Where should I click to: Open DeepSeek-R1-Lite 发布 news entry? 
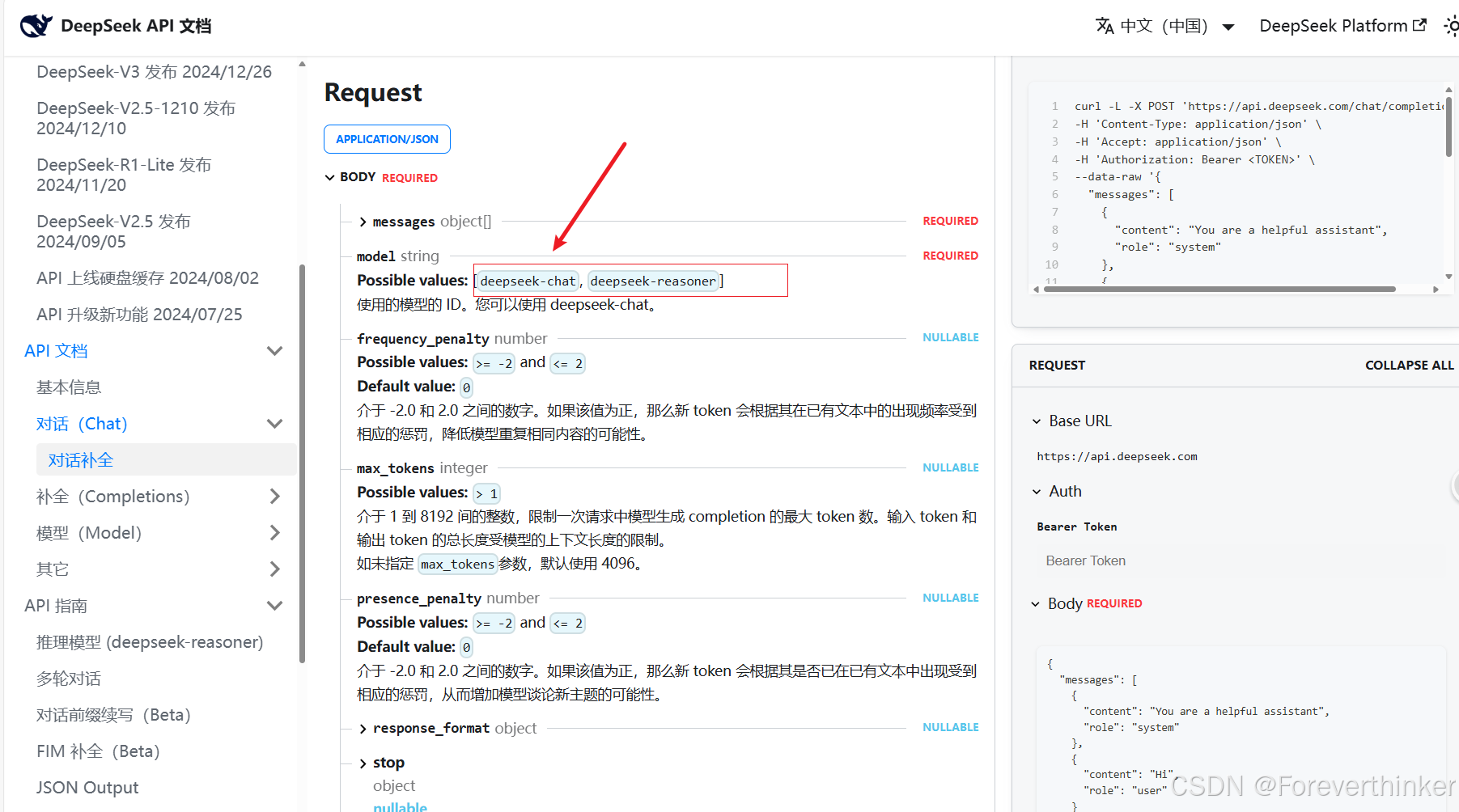124,175
